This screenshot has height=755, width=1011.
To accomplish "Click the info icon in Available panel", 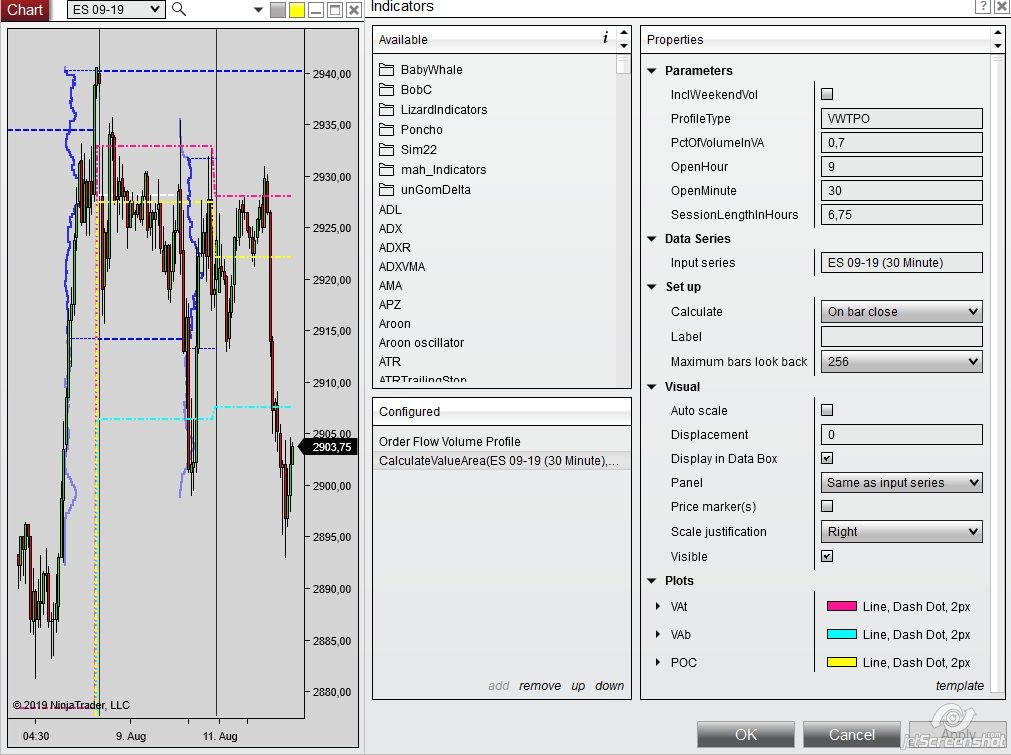I will pyautogui.click(x=605, y=39).
